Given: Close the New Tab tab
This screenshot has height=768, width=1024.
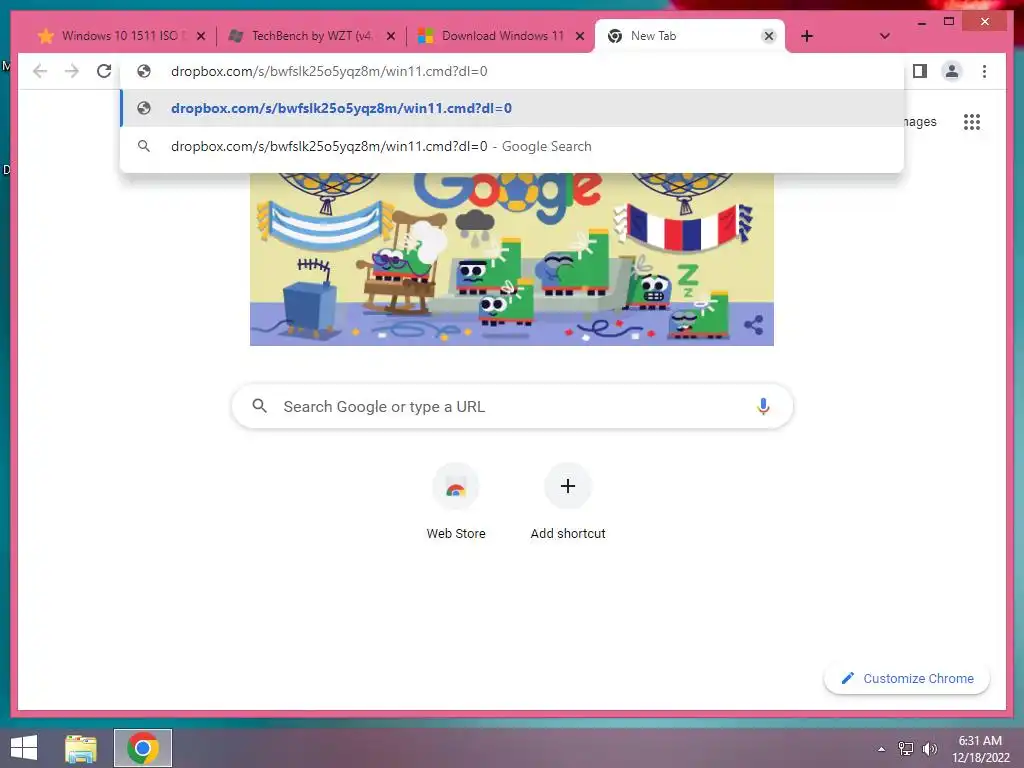Looking at the screenshot, I should tap(769, 36).
